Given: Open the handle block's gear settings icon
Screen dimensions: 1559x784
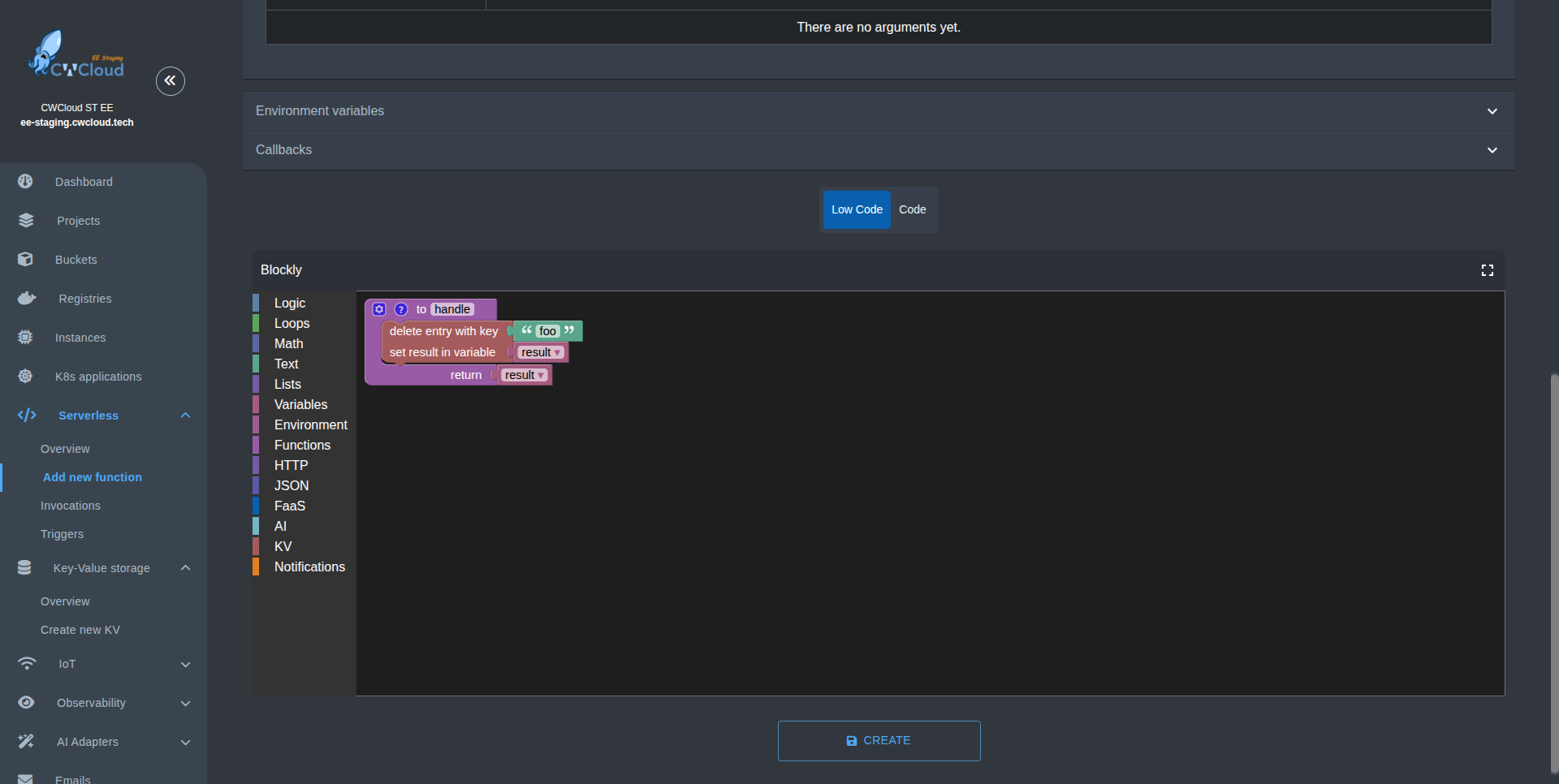Looking at the screenshot, I should click(379, 309).
